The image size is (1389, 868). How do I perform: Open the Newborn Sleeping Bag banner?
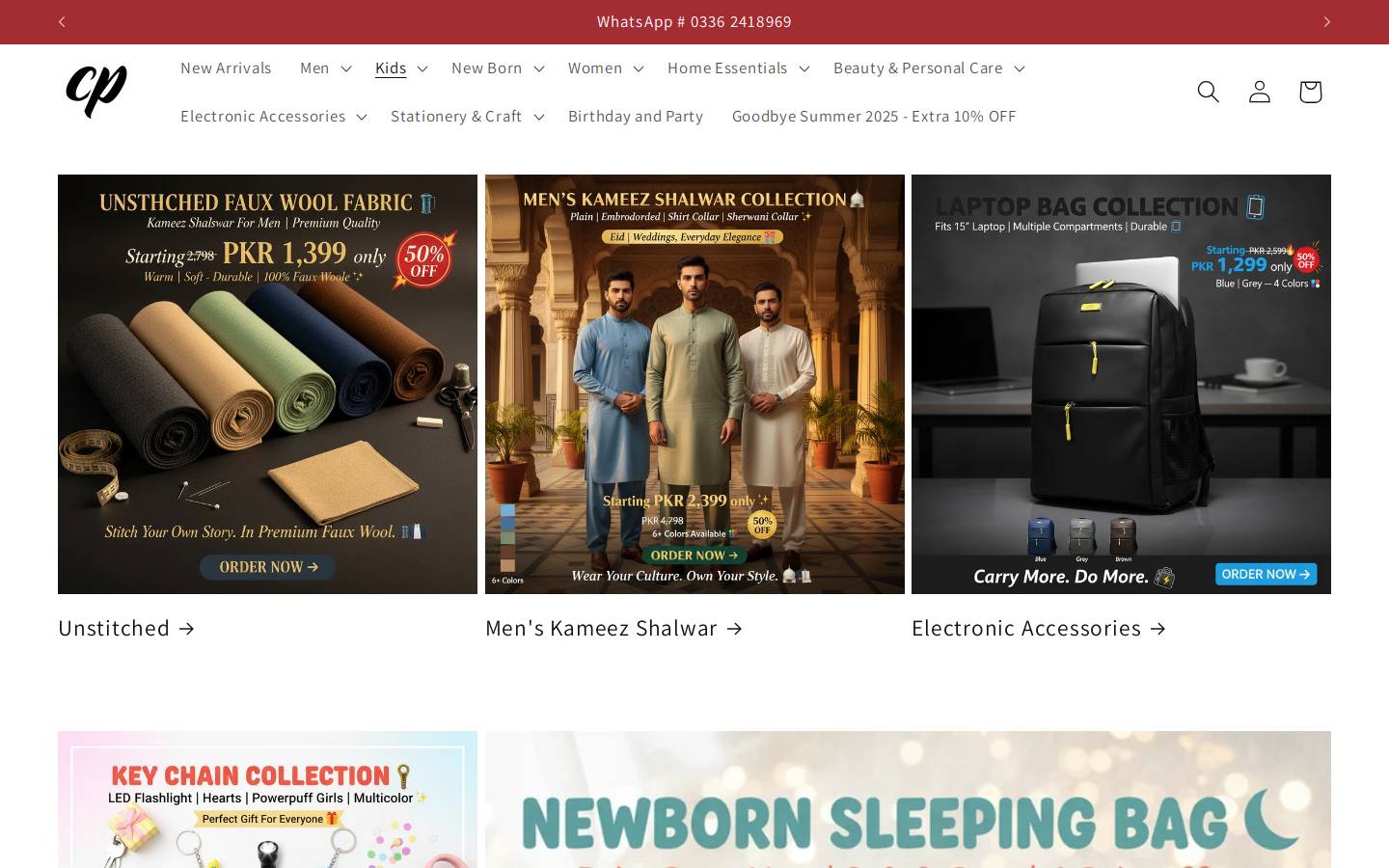point(908,800)
